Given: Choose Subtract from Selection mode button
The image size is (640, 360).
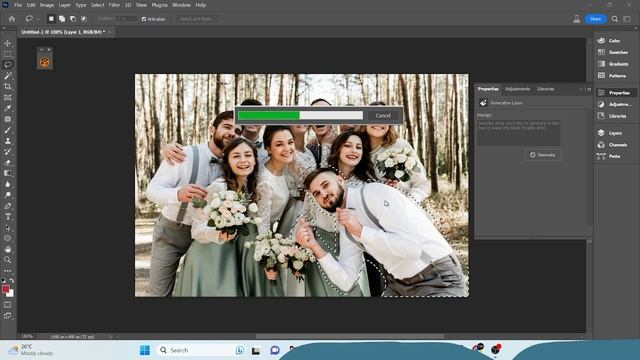Looking at the screenshot, I should [73, 19].
